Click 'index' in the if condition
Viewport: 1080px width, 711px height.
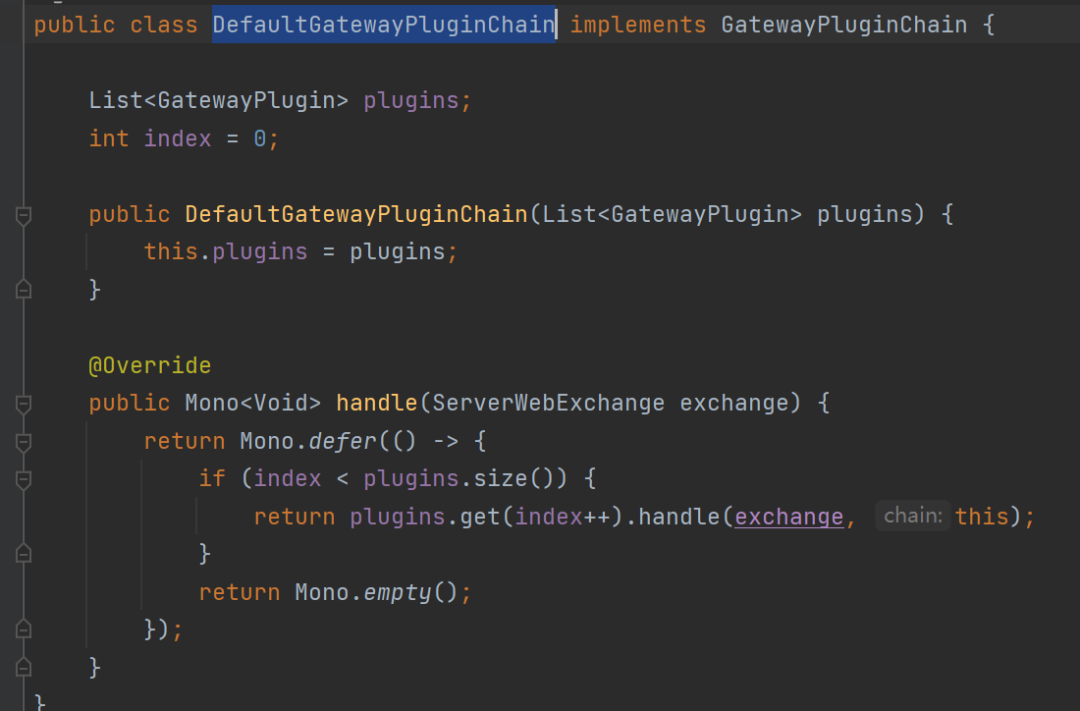click(x=287, y=479)
